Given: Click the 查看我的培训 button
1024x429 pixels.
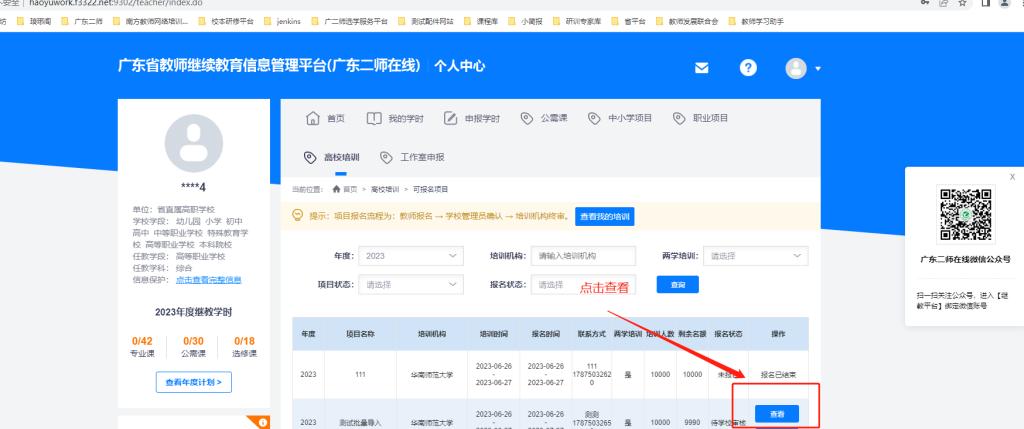Looking at the screenshot, I should tap(603, 216).
